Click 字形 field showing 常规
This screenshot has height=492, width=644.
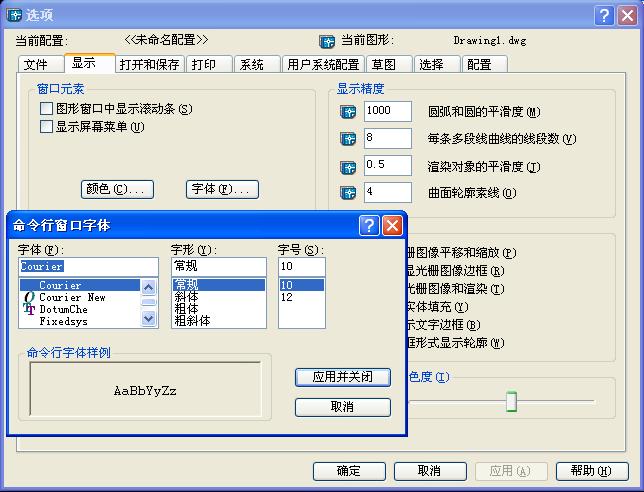218,267
